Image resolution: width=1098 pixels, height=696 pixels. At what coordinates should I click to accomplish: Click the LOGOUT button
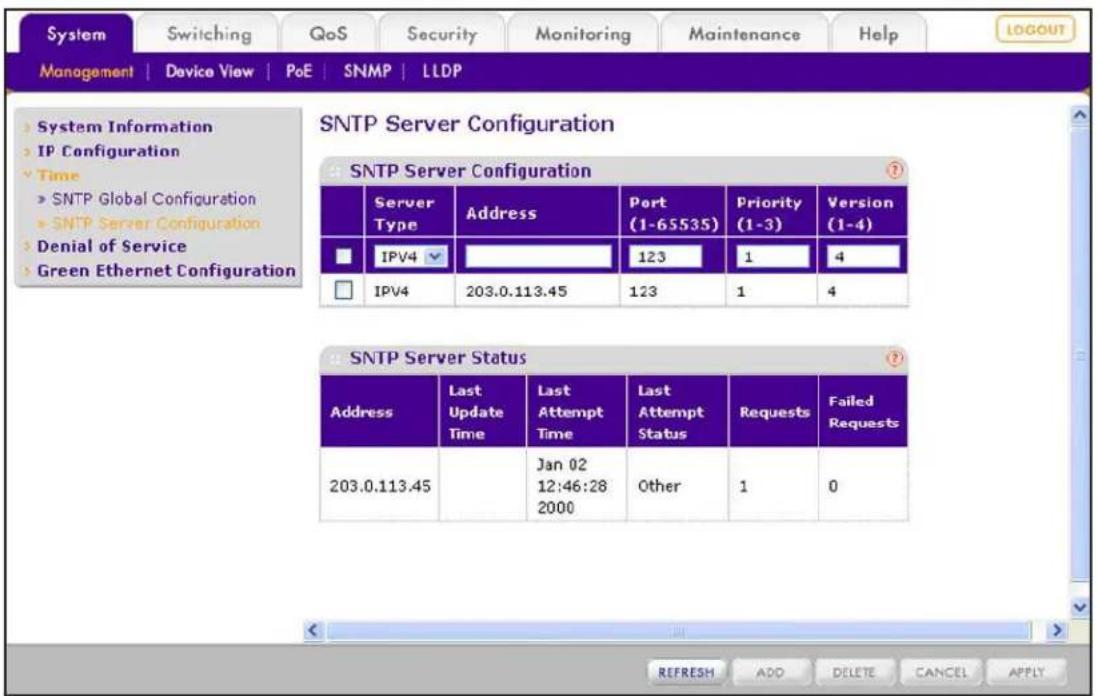[x=1035, y=29]
